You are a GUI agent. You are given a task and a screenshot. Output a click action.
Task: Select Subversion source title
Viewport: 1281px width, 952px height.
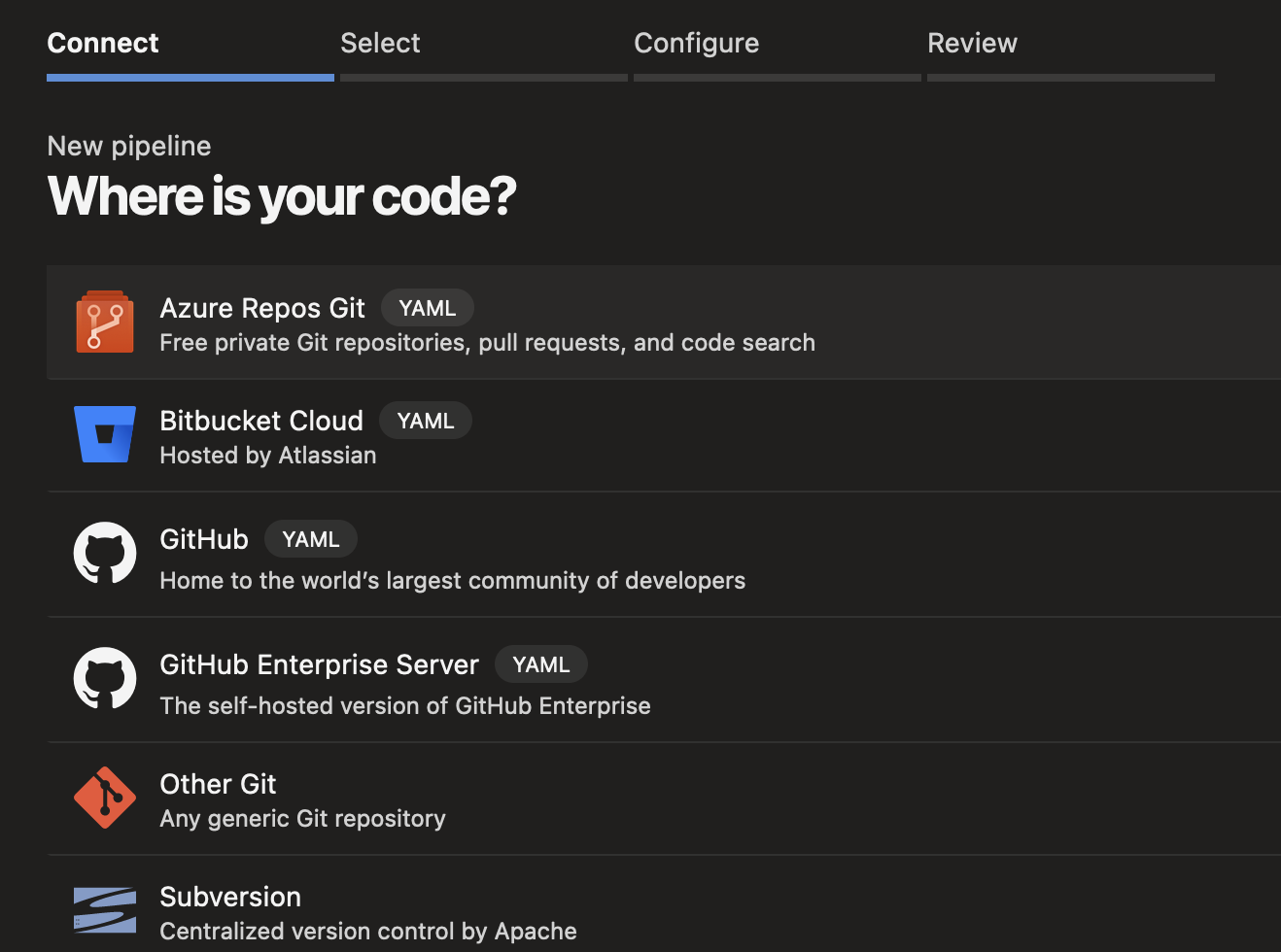coord(230,897)
